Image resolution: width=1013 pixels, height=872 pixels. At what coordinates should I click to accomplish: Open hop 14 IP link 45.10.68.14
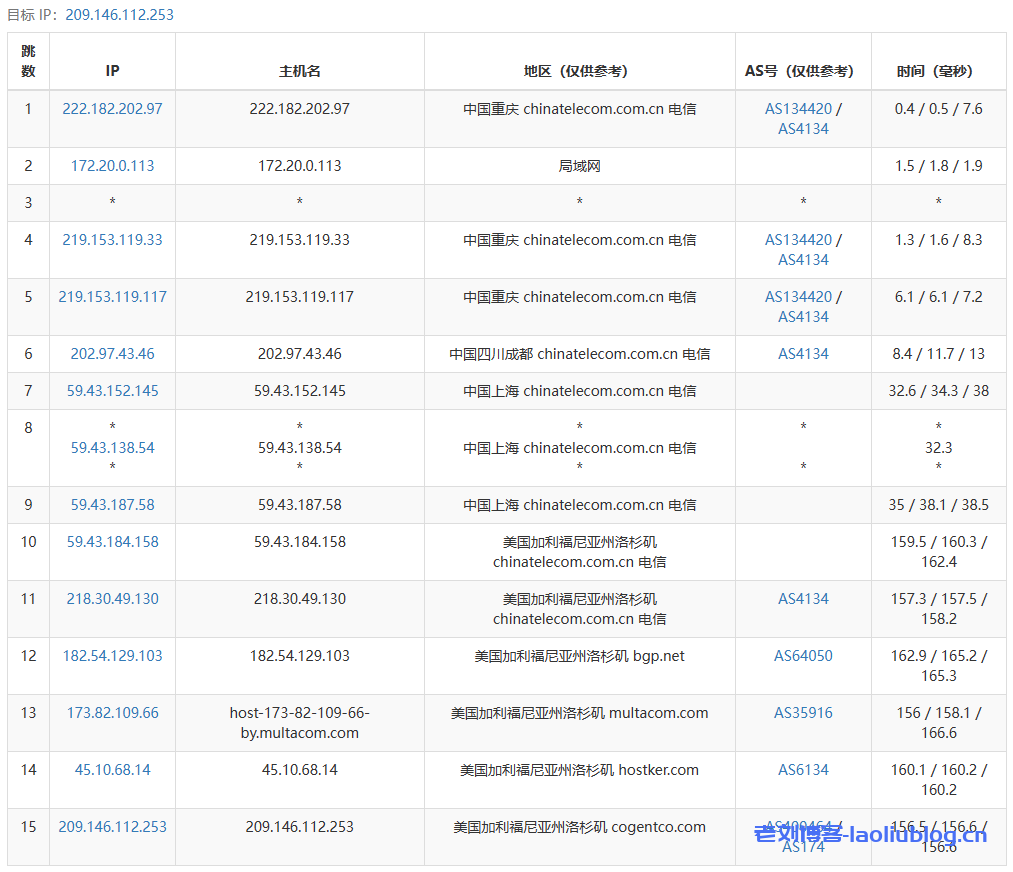pos(112,770)
